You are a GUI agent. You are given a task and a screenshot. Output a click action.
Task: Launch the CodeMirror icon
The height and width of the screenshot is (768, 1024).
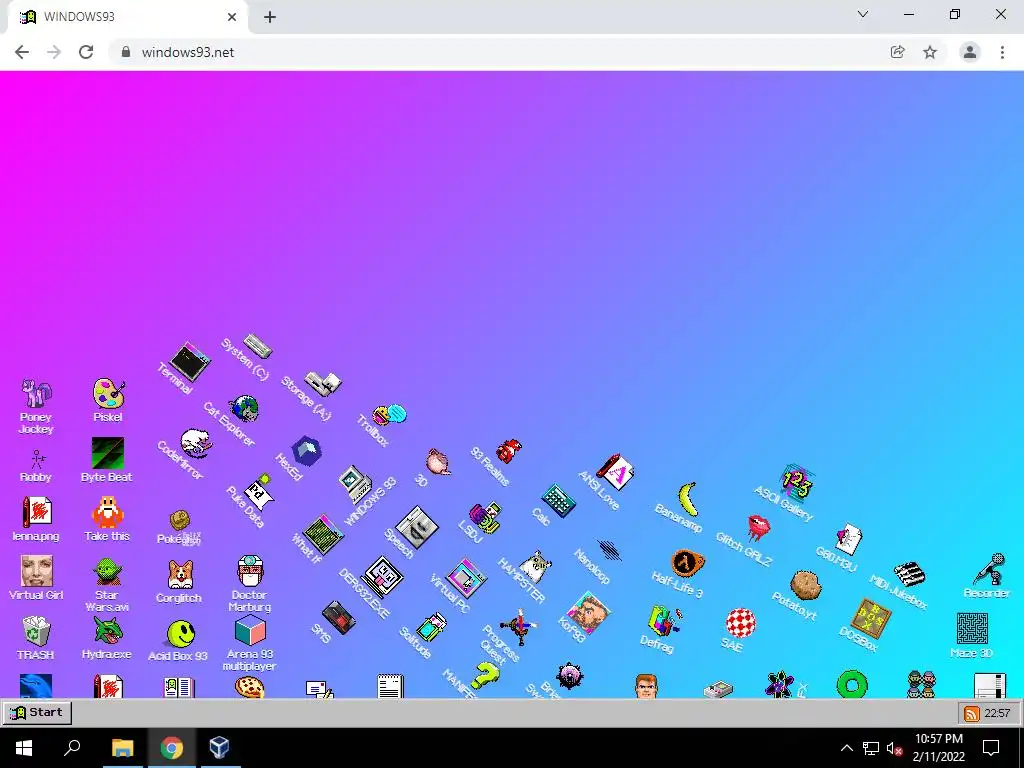[x=195, y=443]
